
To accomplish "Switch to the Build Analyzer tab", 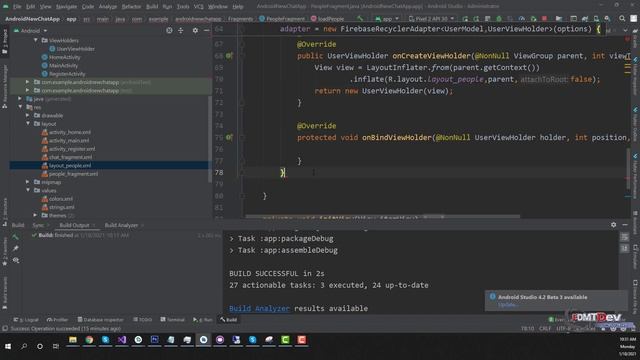I will coord(121,225).
